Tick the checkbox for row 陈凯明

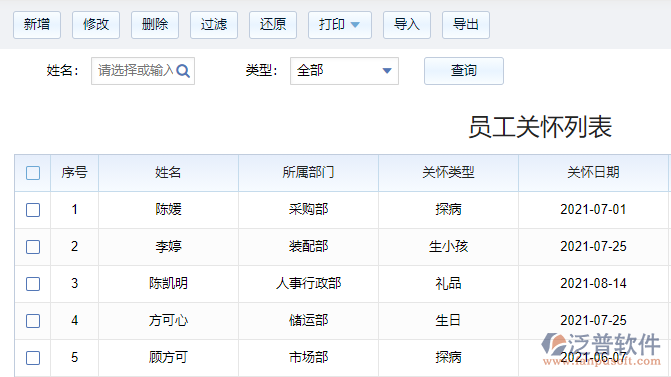(33, 284)
